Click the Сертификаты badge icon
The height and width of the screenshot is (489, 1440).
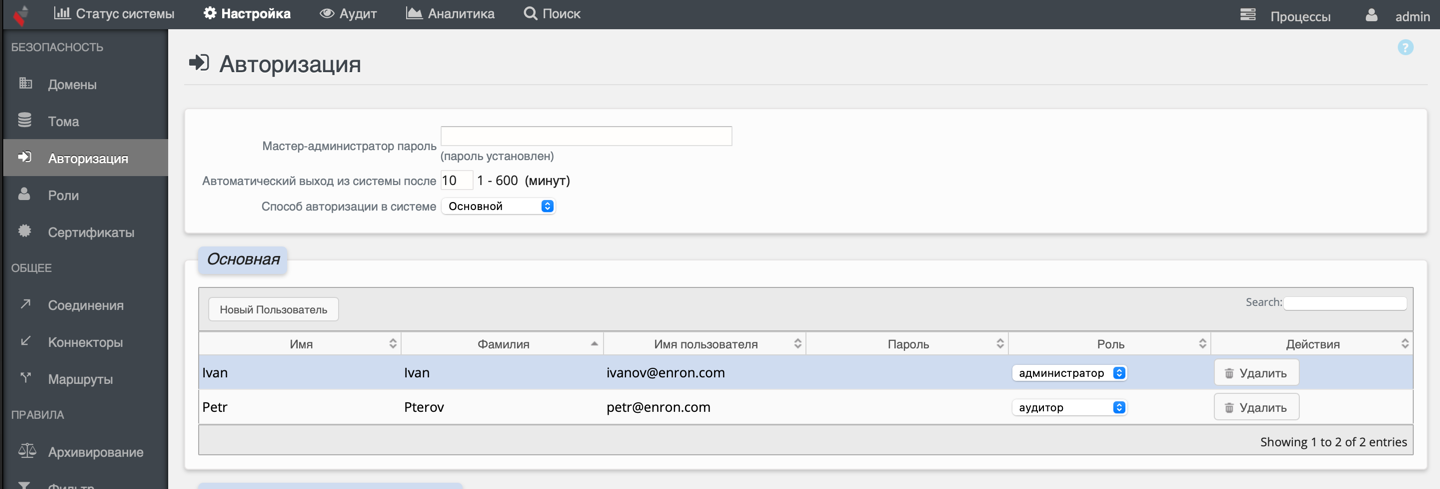pos(26,232)
